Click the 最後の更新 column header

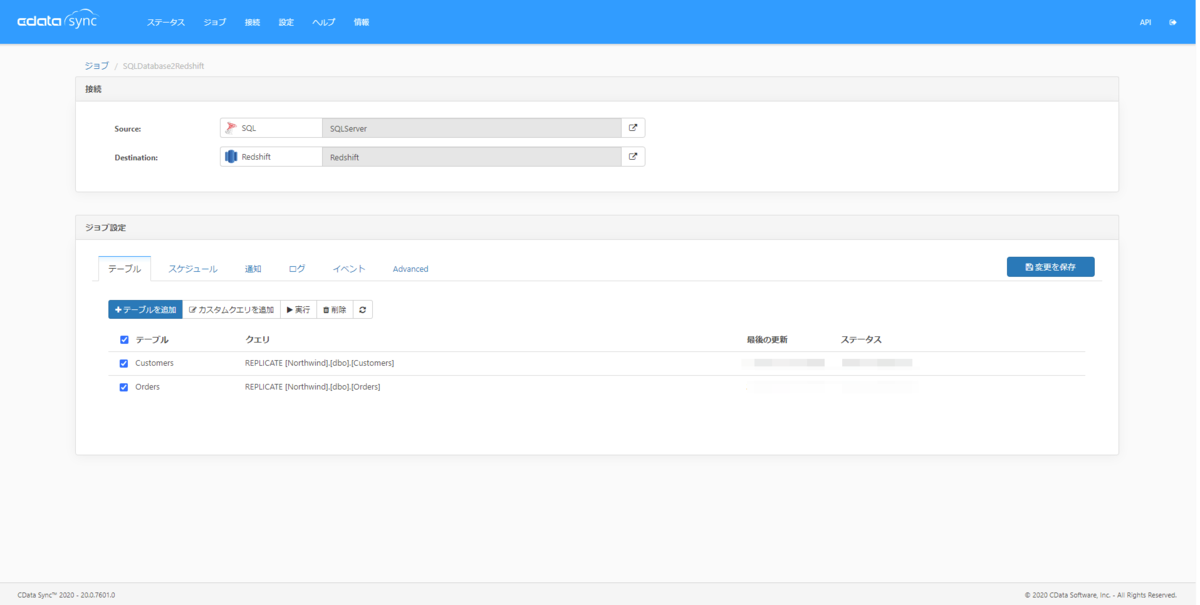767,340
